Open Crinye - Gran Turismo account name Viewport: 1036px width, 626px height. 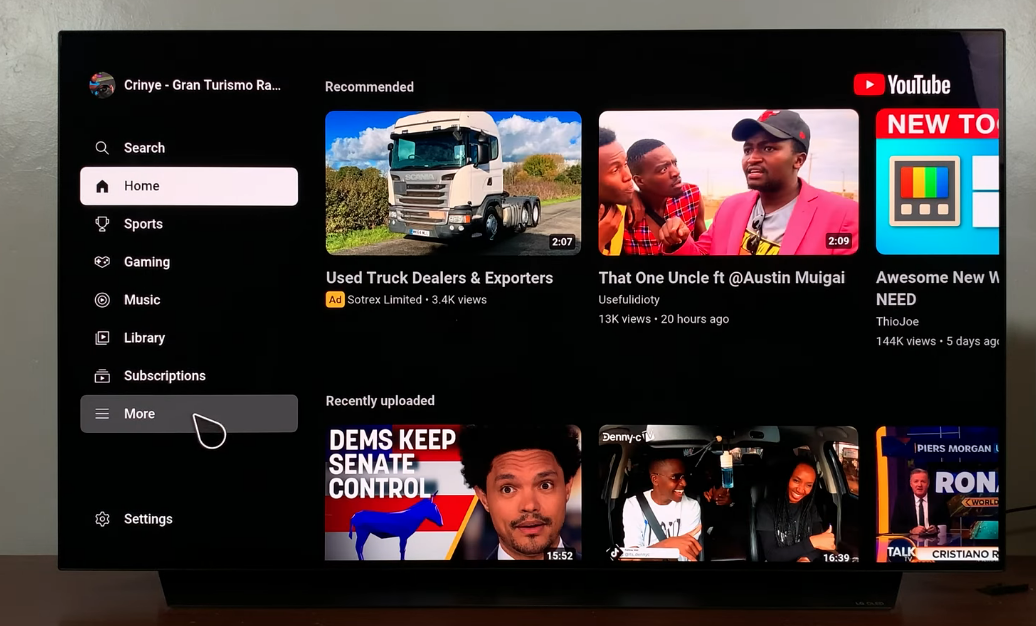click(x=202, y=85)
